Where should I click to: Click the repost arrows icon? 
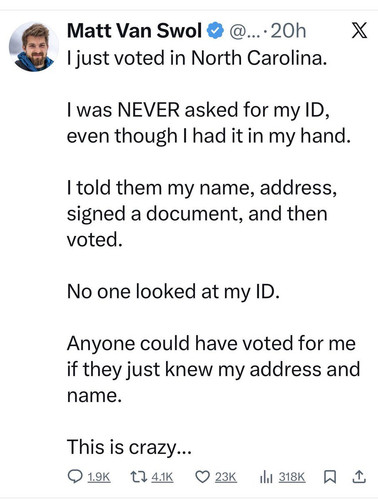[138, 477]
